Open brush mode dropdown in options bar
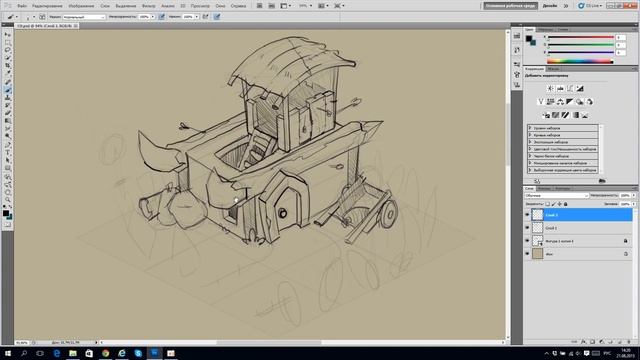This screenshot has width=640, height=360. pos(84,17)
